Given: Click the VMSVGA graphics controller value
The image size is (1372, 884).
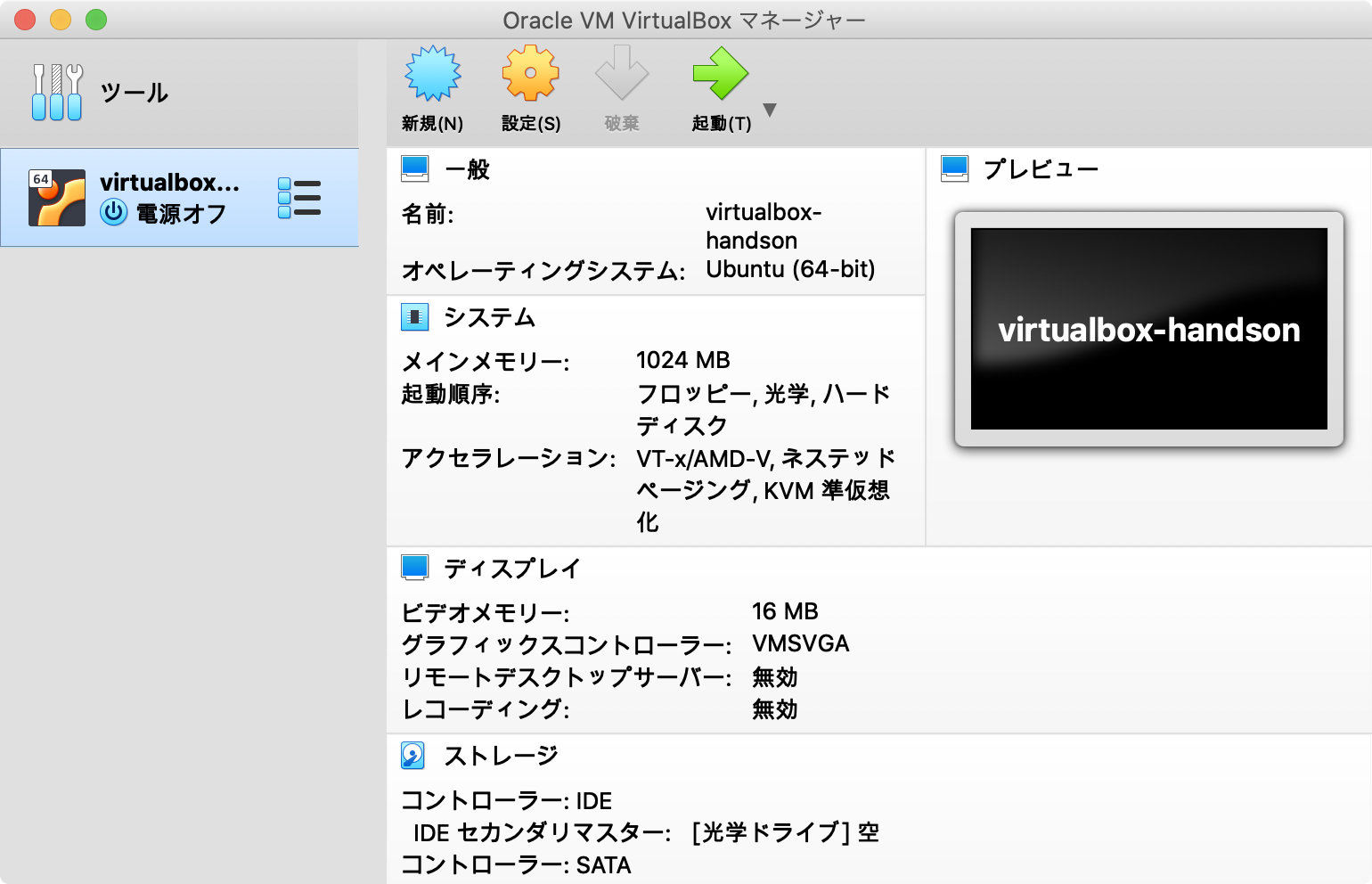Looking at the screenshot, I should pyautogui.click(x=801, y=643).
